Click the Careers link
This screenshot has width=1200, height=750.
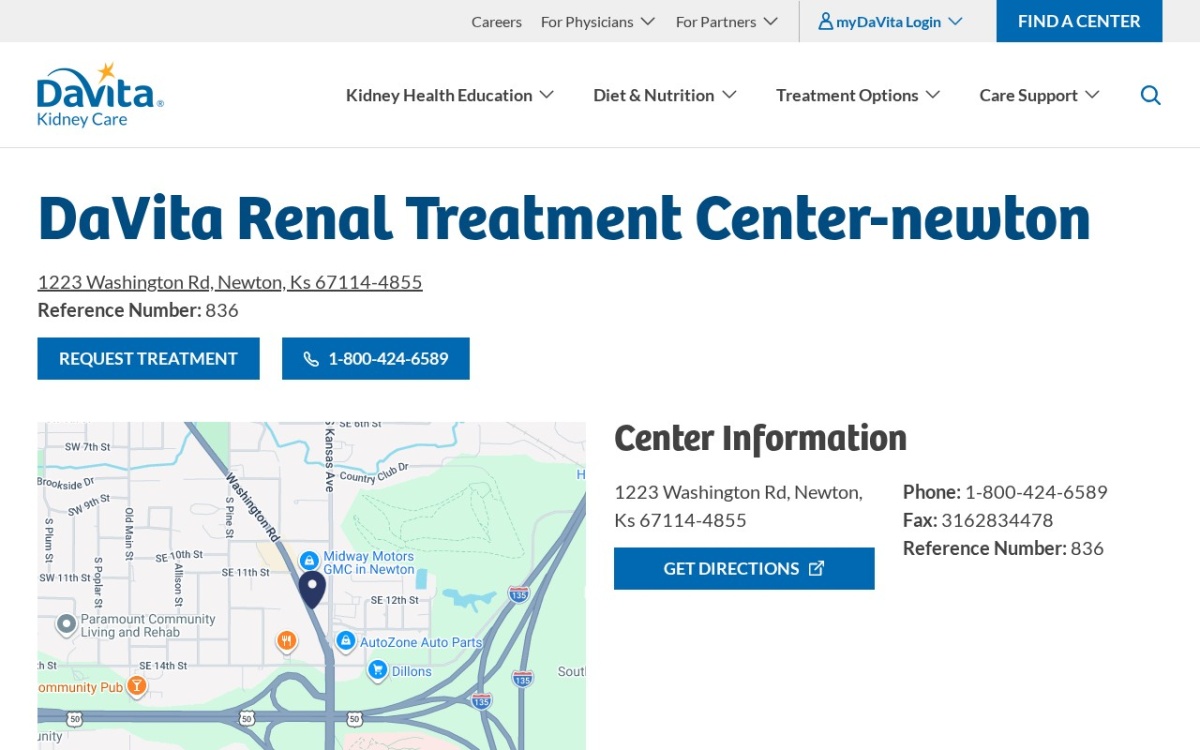tap(497, 21)
